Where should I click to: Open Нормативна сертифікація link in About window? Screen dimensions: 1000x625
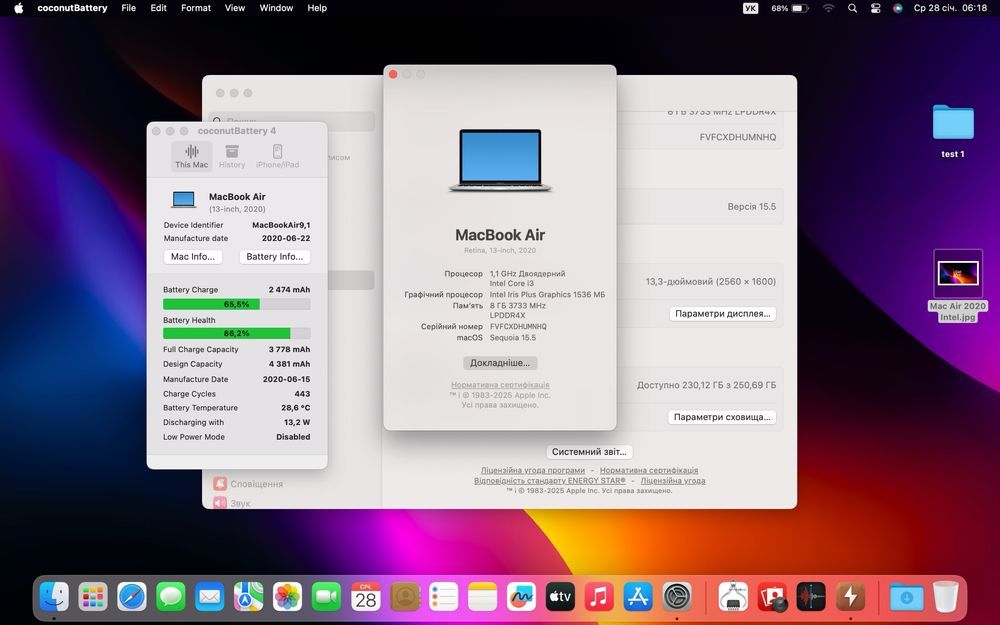pos(500,385)
